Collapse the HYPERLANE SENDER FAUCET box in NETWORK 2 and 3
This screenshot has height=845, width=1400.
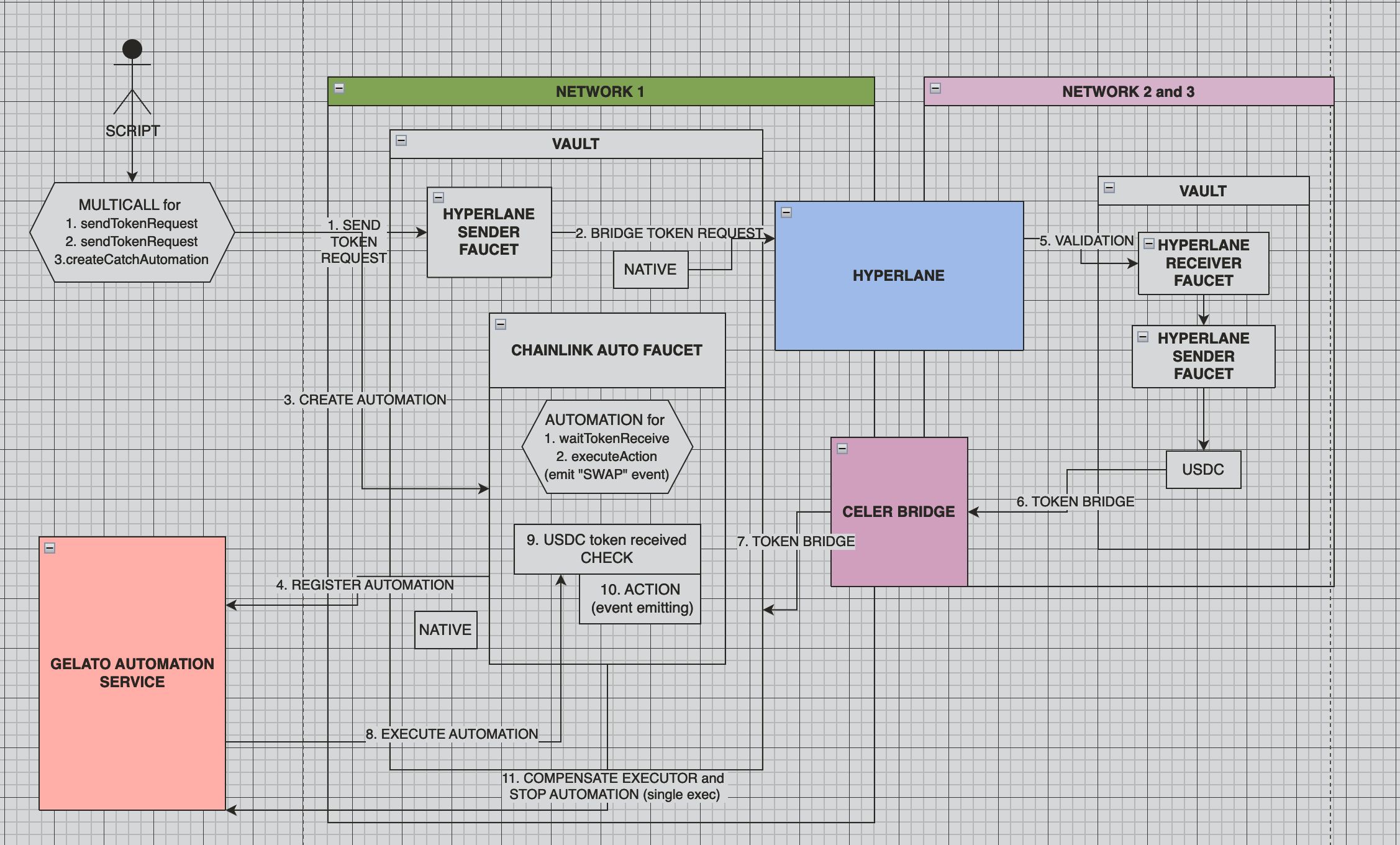[x=1143, y=337]
